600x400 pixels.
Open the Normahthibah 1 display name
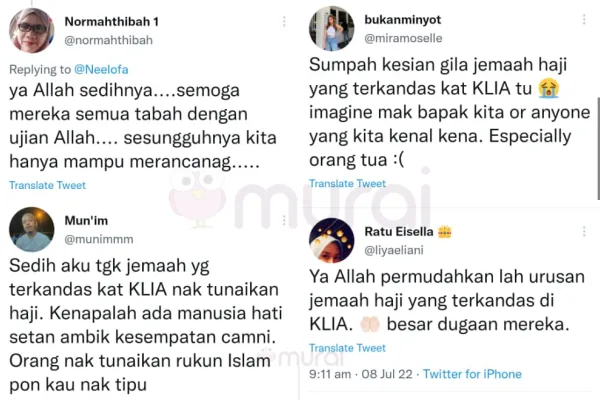pos(111,22)
